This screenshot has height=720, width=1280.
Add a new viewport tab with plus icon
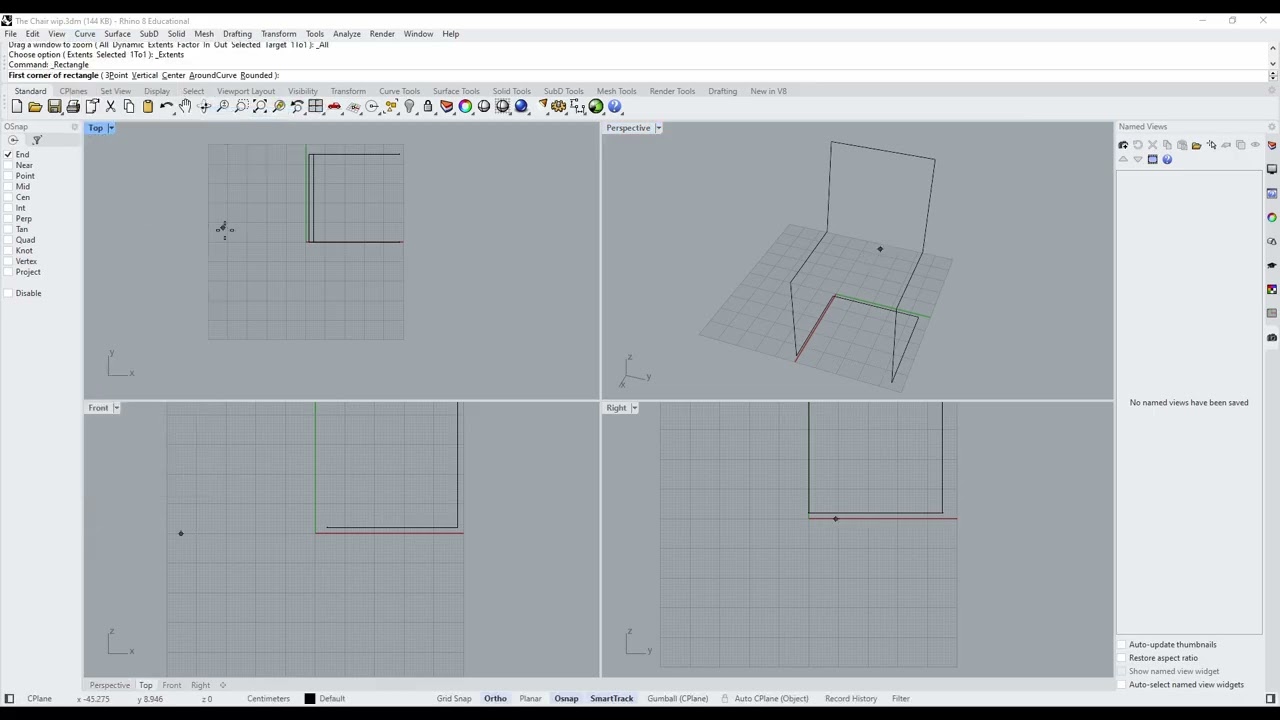click(x=222, y=685)
